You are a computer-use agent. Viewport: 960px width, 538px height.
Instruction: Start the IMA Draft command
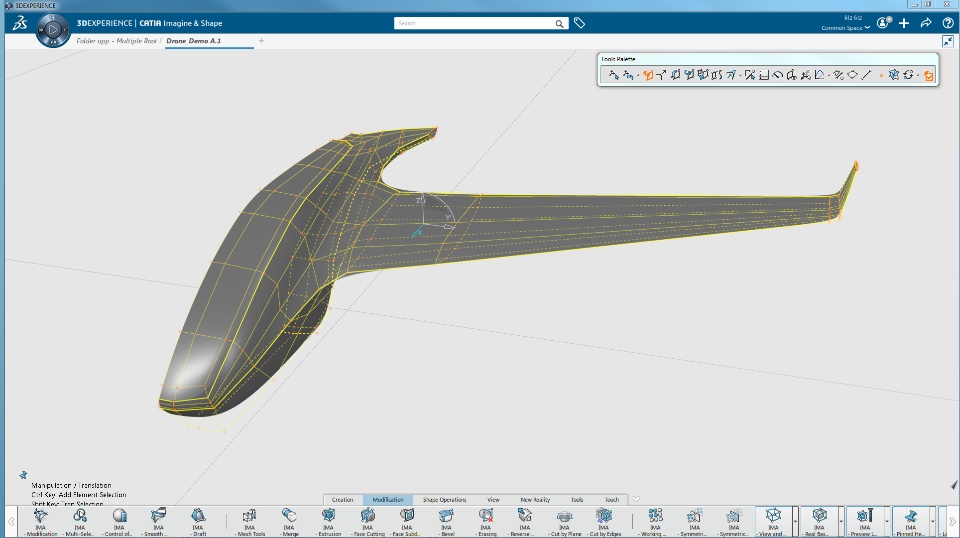(198, 522)
